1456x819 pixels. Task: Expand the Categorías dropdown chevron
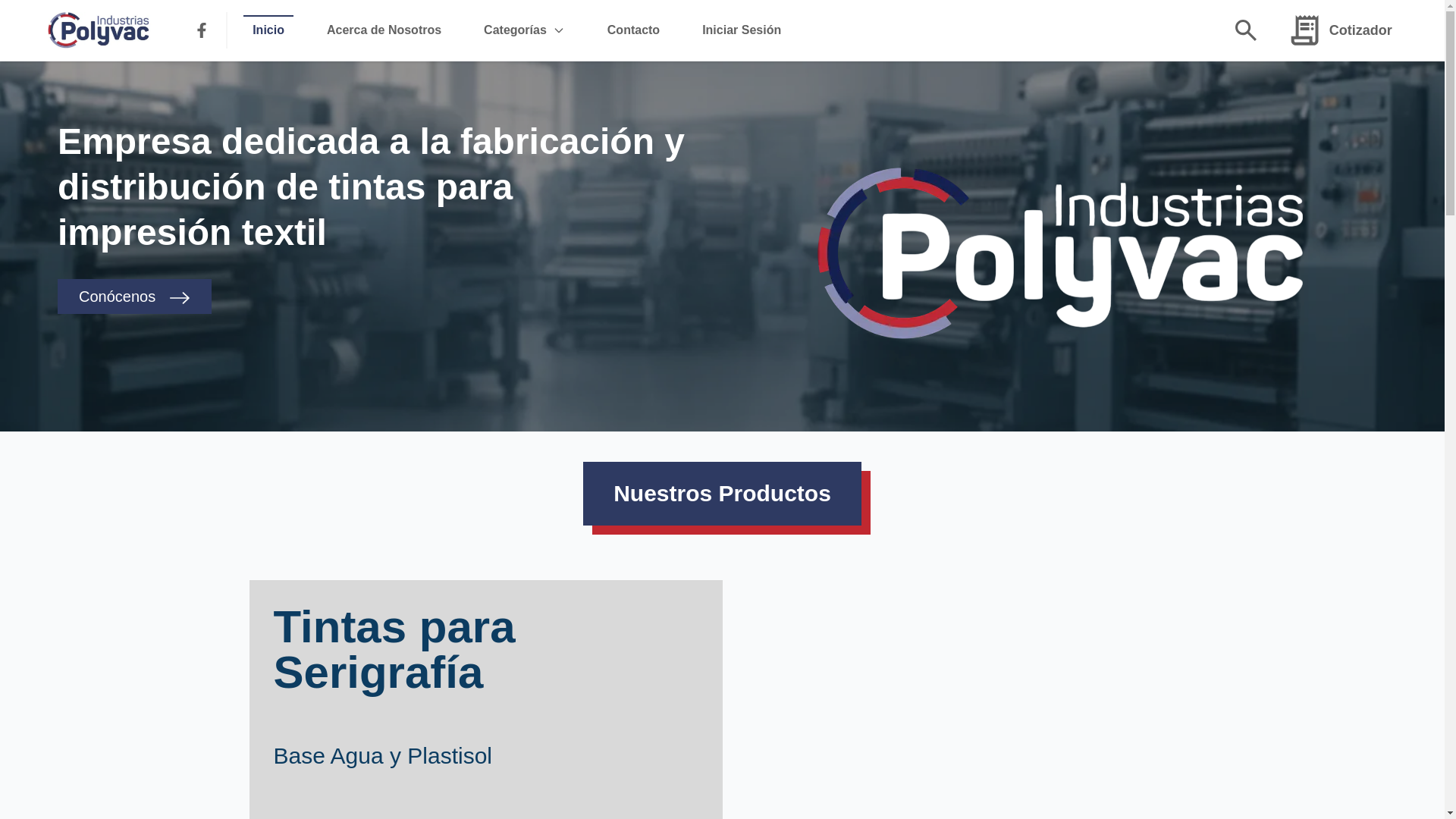click(x=559, y=31)
